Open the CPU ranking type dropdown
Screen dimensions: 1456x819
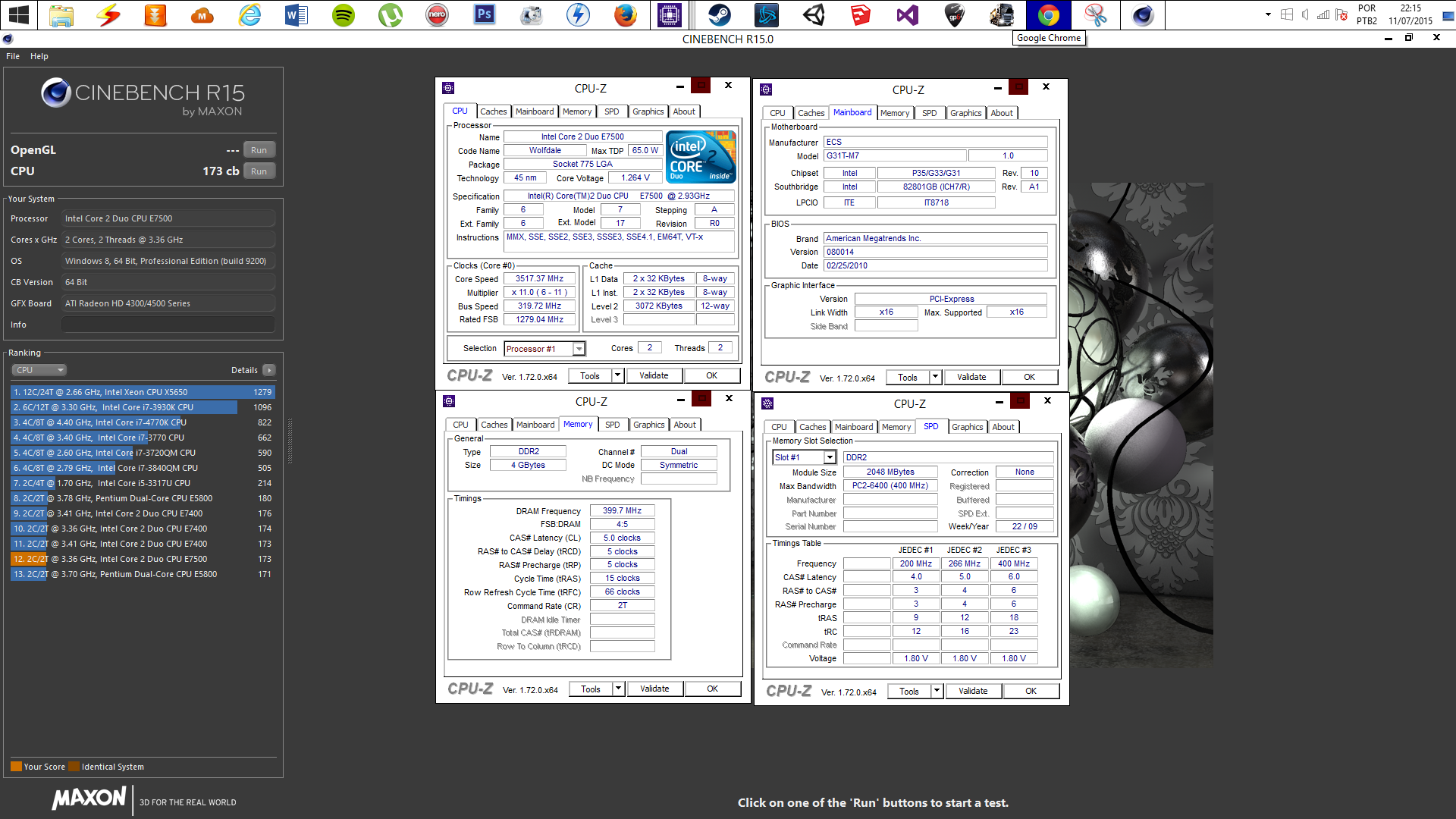(39, 370)
